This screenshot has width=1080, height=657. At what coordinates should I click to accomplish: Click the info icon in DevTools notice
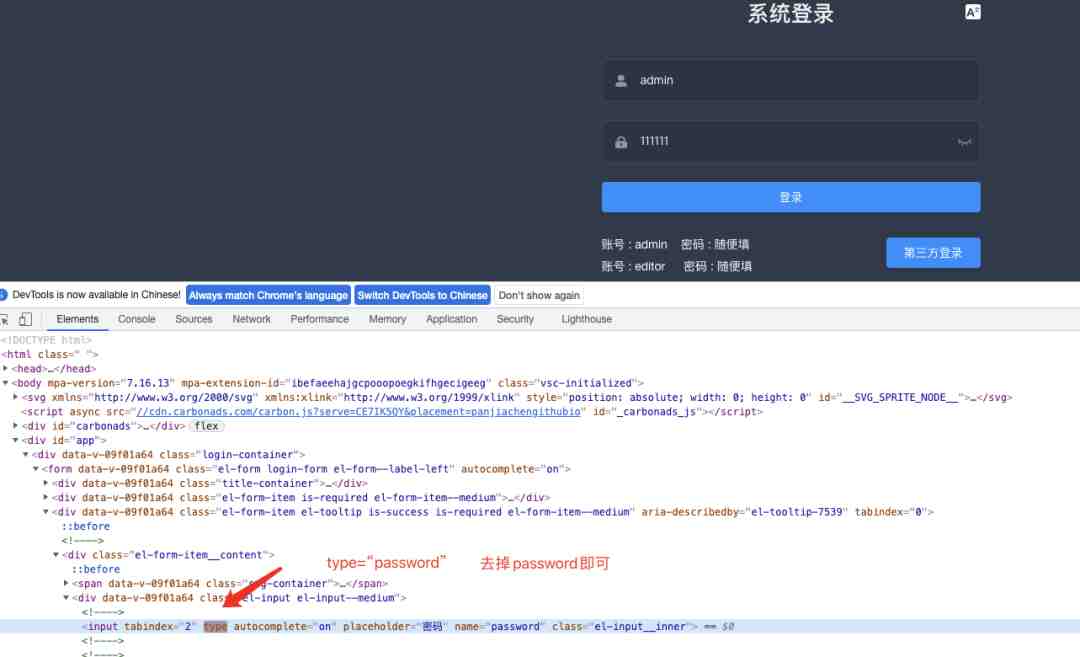[x=3, y=295]
